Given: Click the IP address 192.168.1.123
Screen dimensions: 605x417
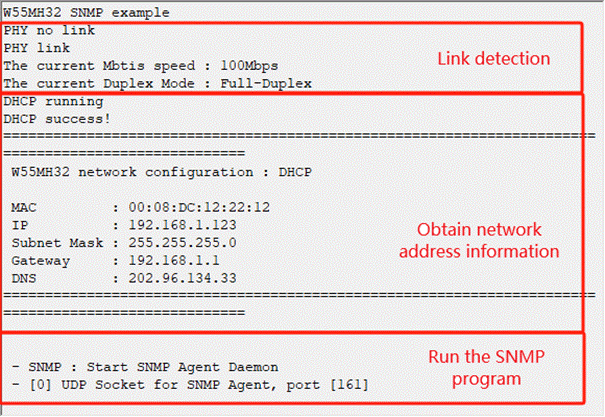Looking at the screenshot, I should point(183,225).
